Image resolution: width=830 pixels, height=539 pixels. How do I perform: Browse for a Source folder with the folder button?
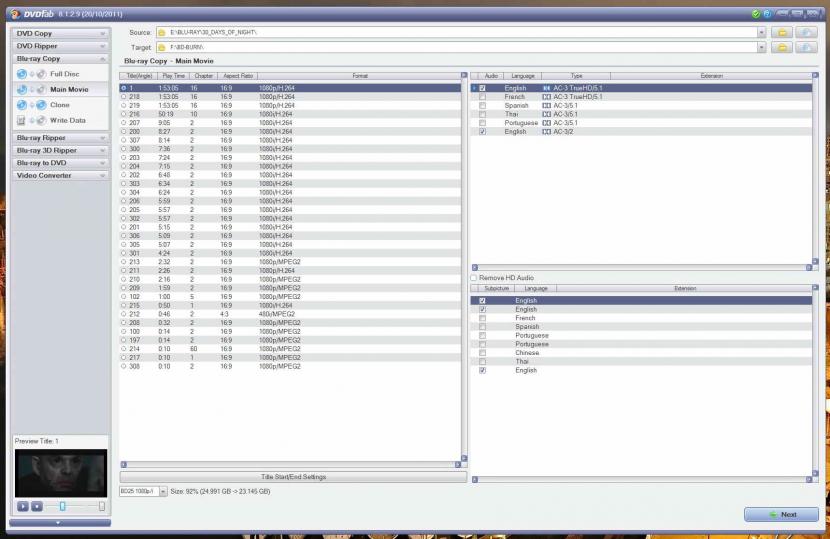coord(782,32)
